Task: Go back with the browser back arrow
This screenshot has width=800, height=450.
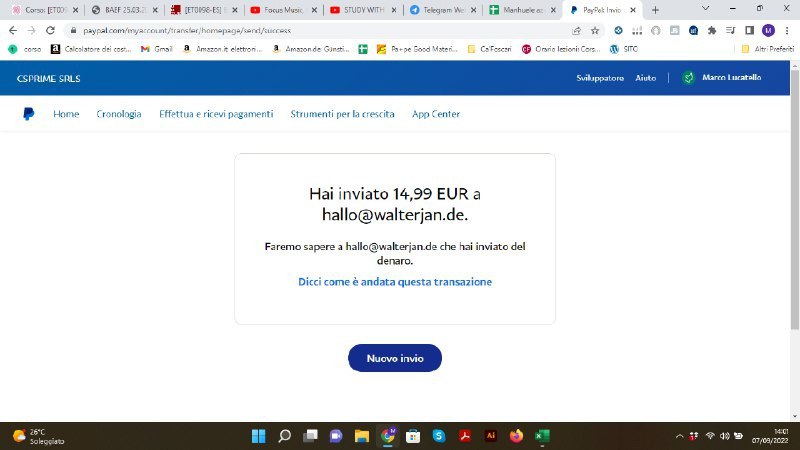Action: pos(13,31)
